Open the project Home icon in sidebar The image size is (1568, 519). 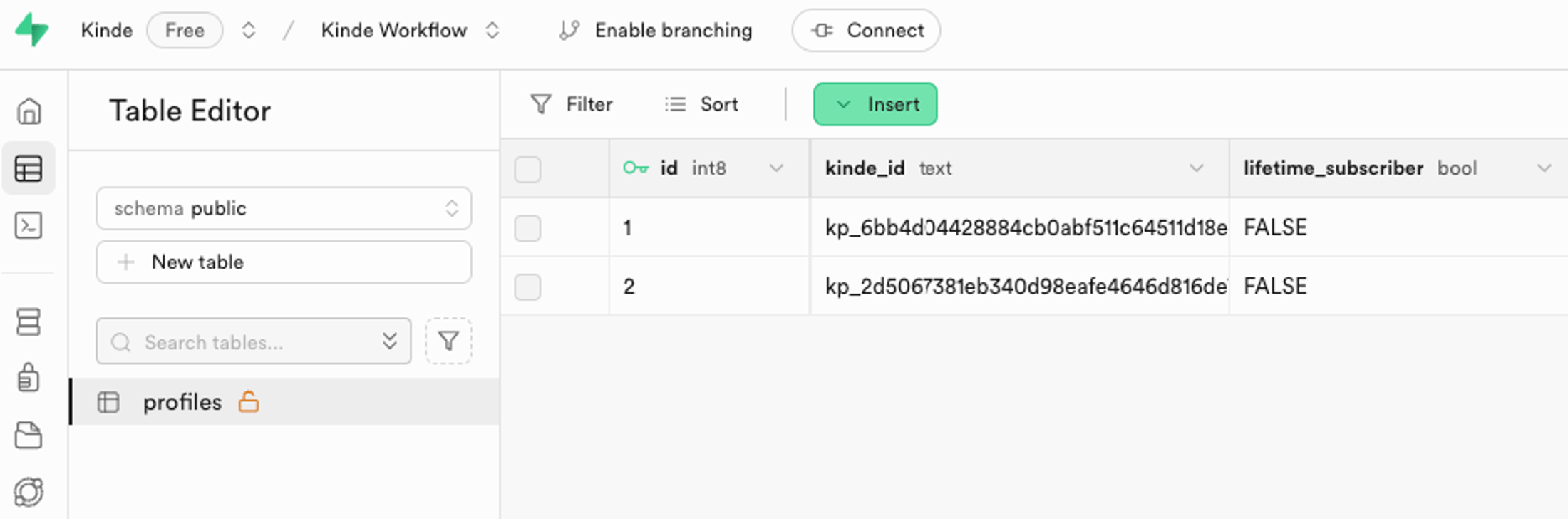(x=29, y=111)
